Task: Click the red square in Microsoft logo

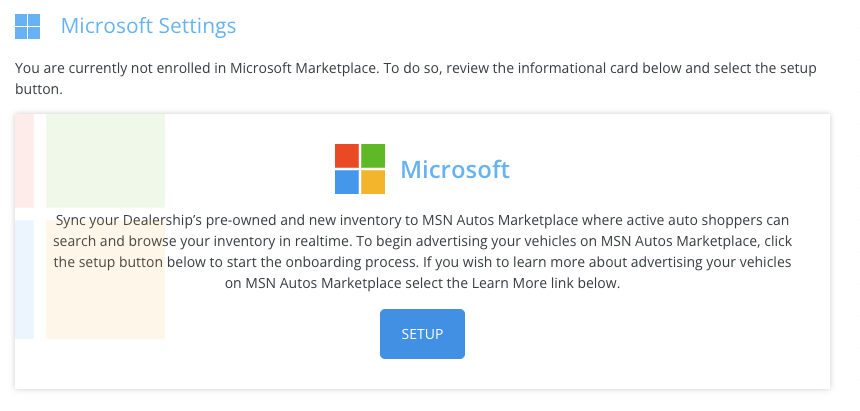Action: [347, 156]
